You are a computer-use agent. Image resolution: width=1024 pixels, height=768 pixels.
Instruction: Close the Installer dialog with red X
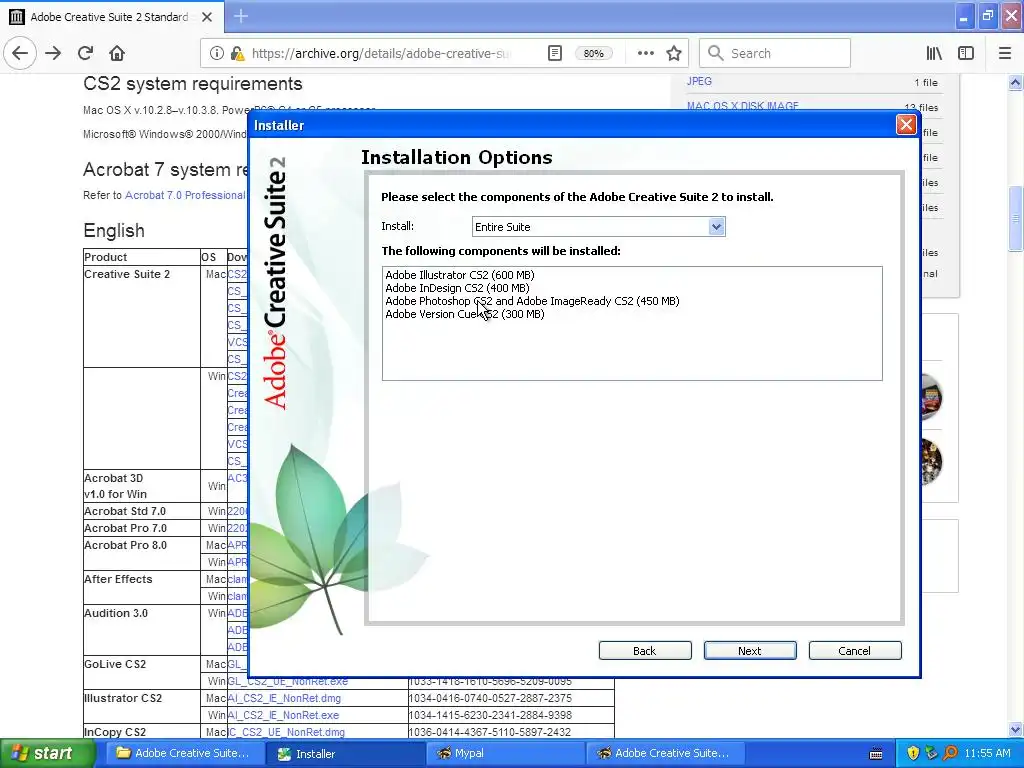tap(906, 125)
